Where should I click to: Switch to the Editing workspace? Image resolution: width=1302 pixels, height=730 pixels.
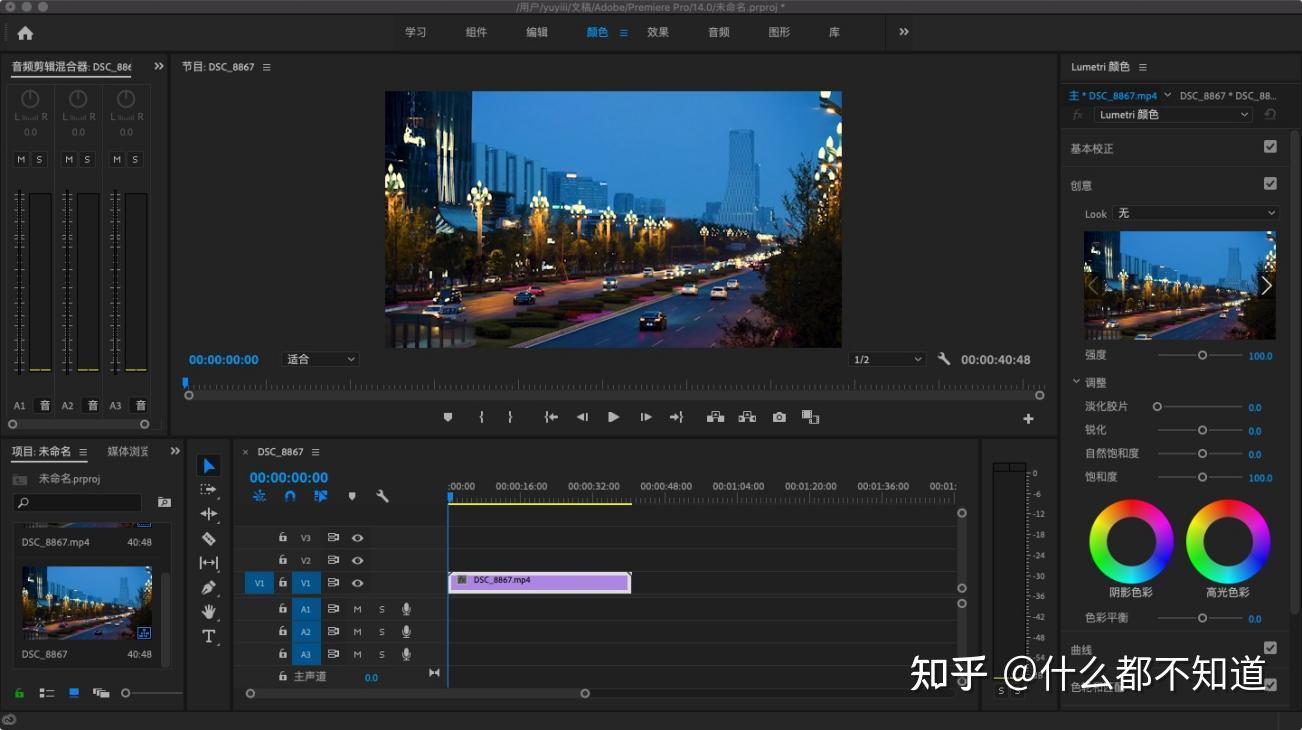coord(537,32)
